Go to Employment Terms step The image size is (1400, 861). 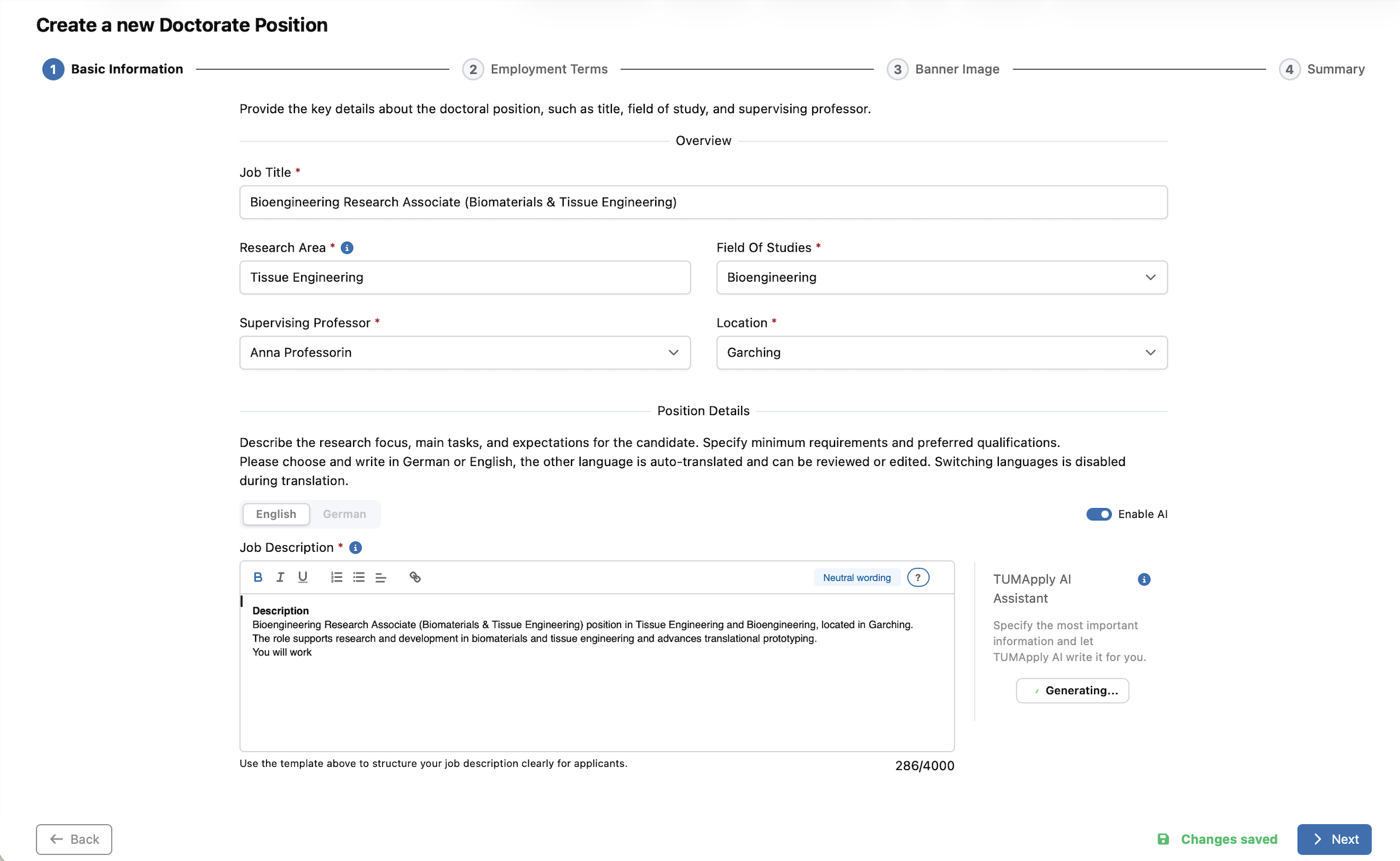(535, 69)
